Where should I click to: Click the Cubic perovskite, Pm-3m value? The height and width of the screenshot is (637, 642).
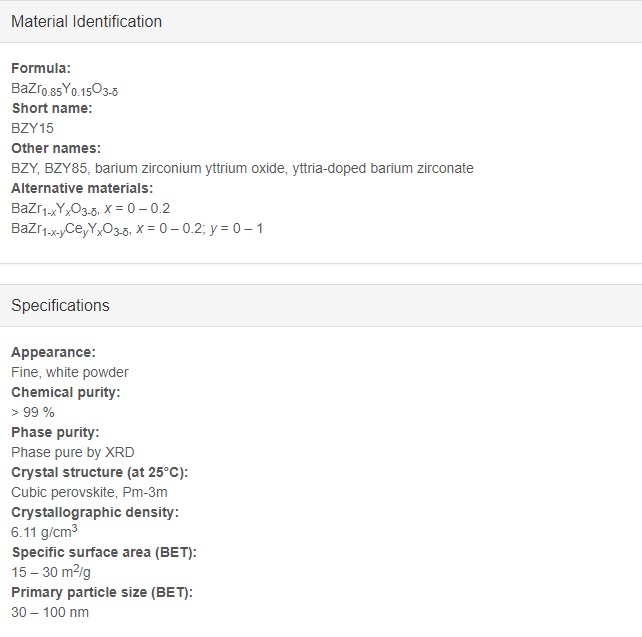[x=89, y=492]
